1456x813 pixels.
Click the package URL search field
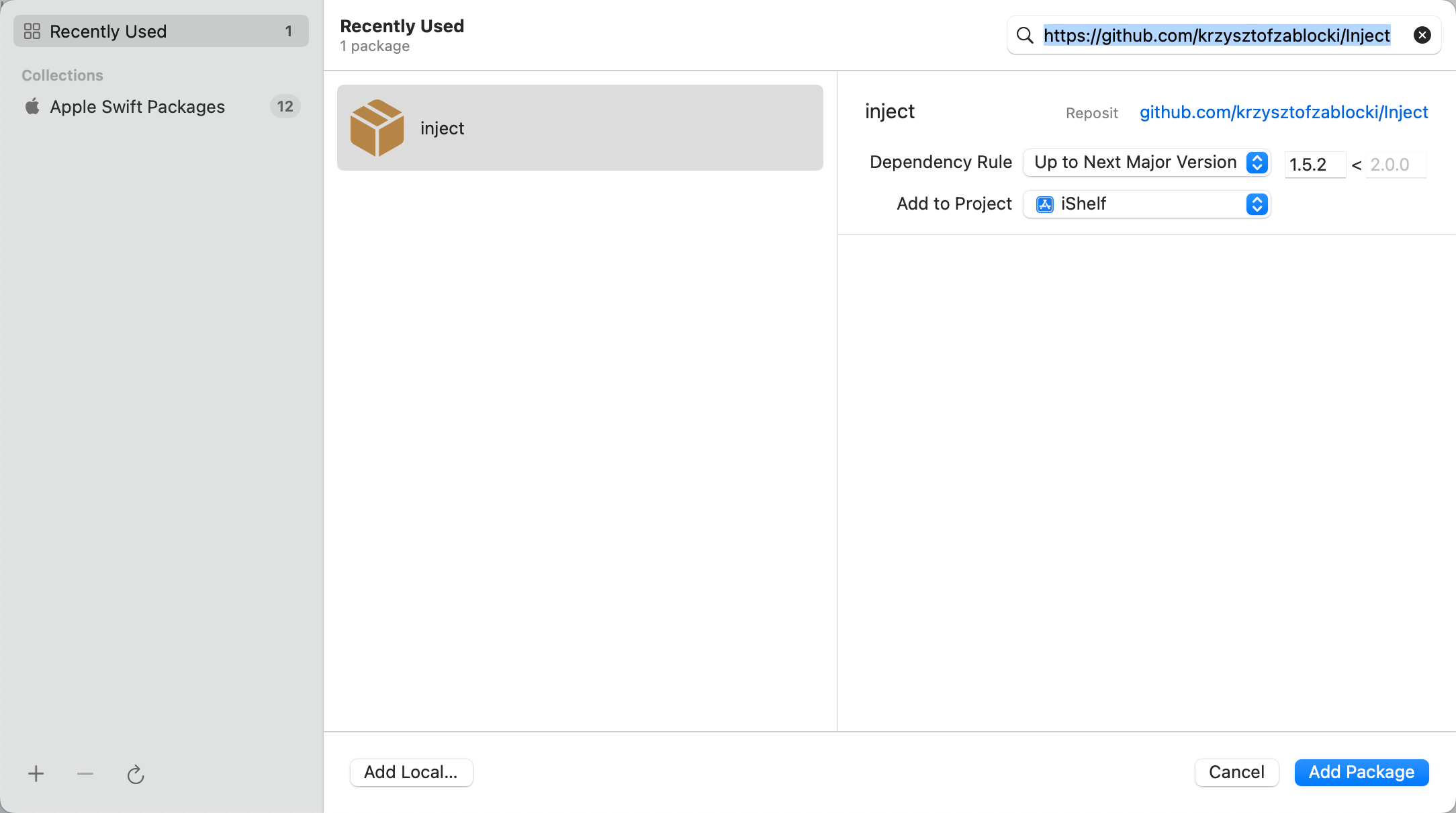(x=1217, y=35)
